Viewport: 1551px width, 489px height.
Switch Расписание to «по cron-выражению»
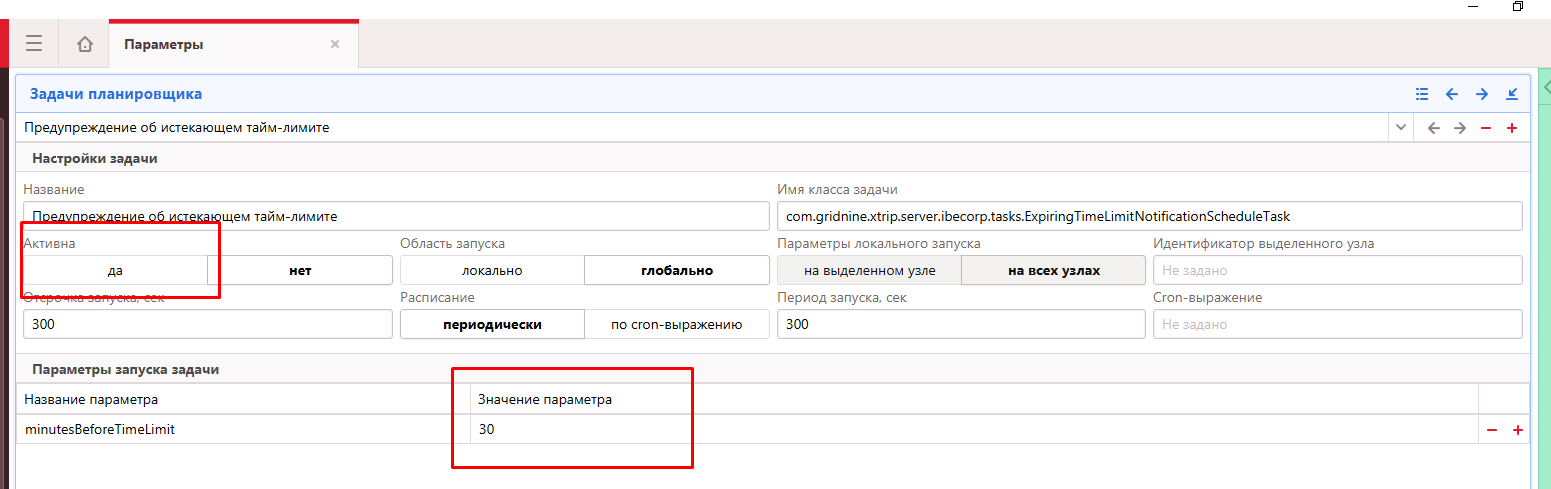677,324
